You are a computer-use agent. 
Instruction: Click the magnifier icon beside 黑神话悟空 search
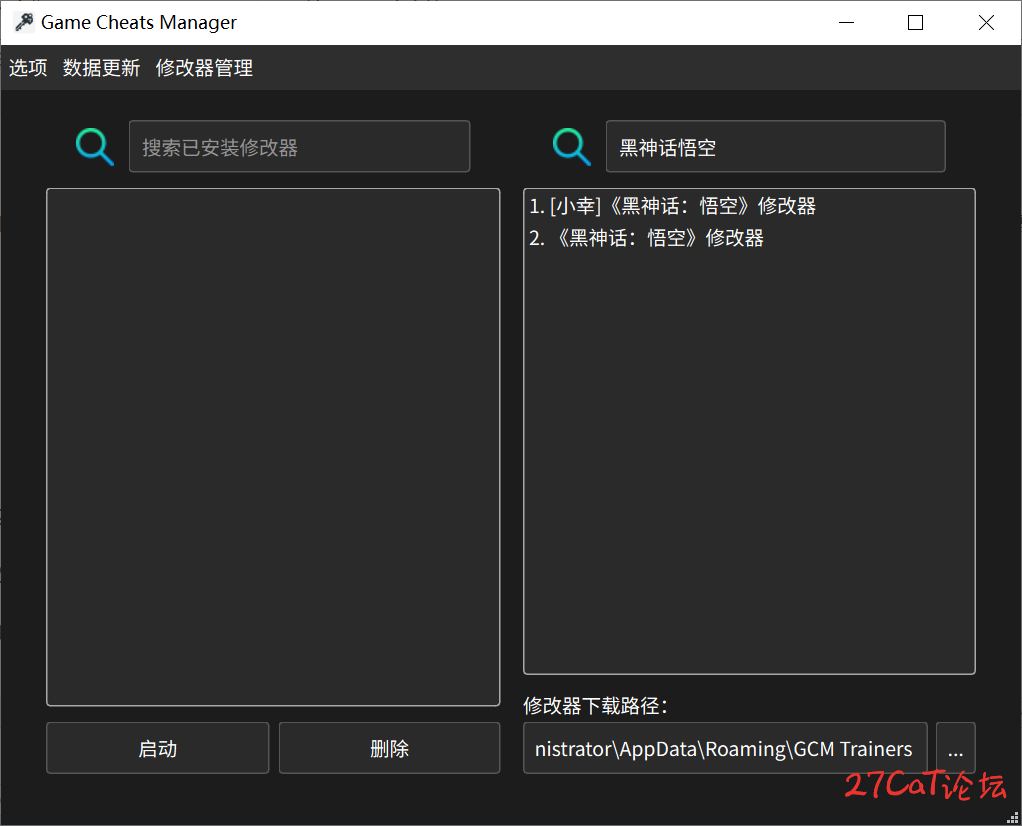click(572, 147)
